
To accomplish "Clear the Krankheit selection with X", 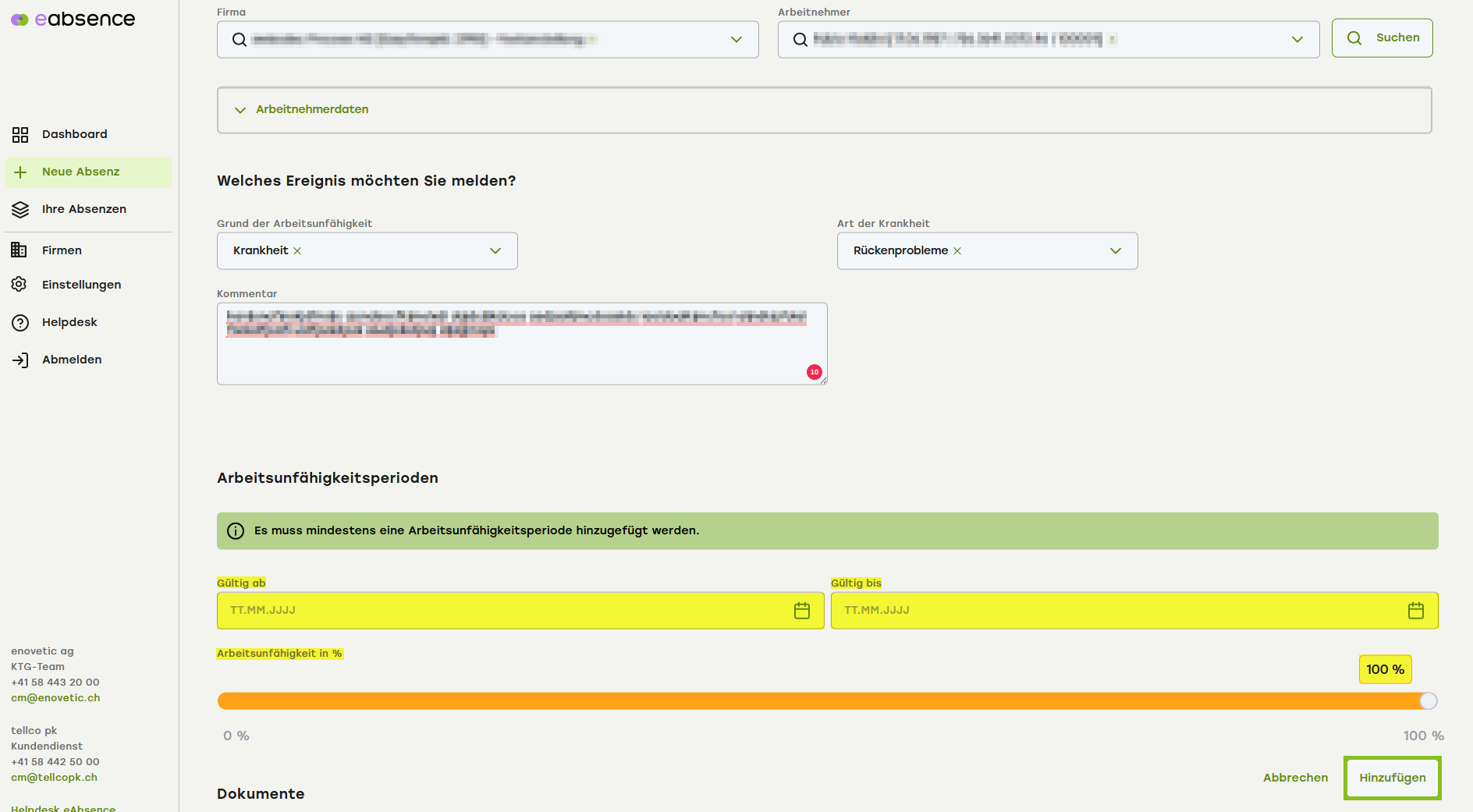I will (x=297, y=251).
